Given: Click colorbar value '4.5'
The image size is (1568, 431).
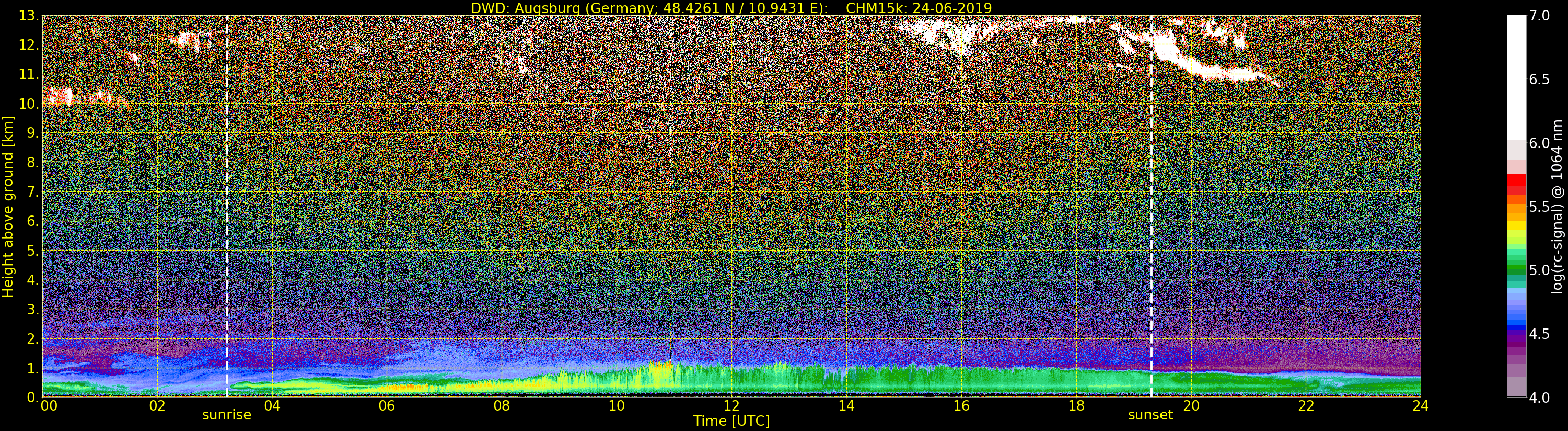Looking at the screenshot, I should [x=1539, y=334].
